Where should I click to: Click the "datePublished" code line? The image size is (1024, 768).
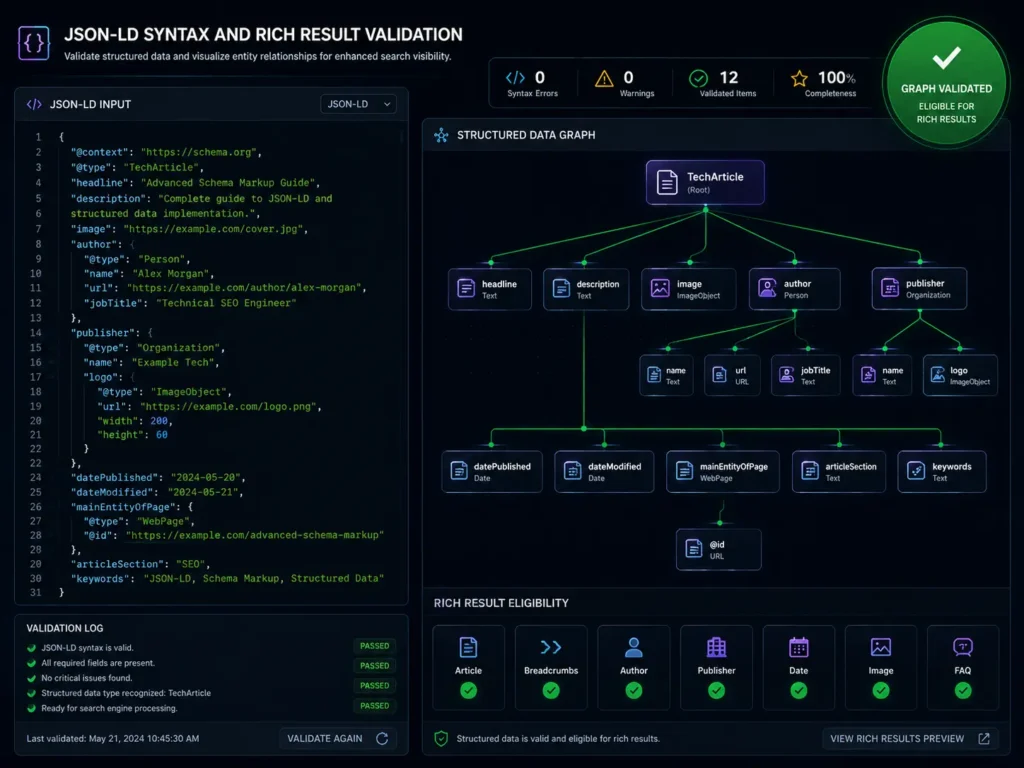(x=157, y=477)
